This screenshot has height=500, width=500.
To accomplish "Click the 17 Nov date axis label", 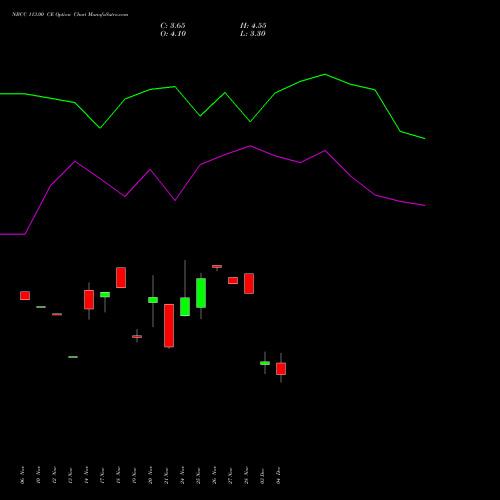I will pos(102,475).
